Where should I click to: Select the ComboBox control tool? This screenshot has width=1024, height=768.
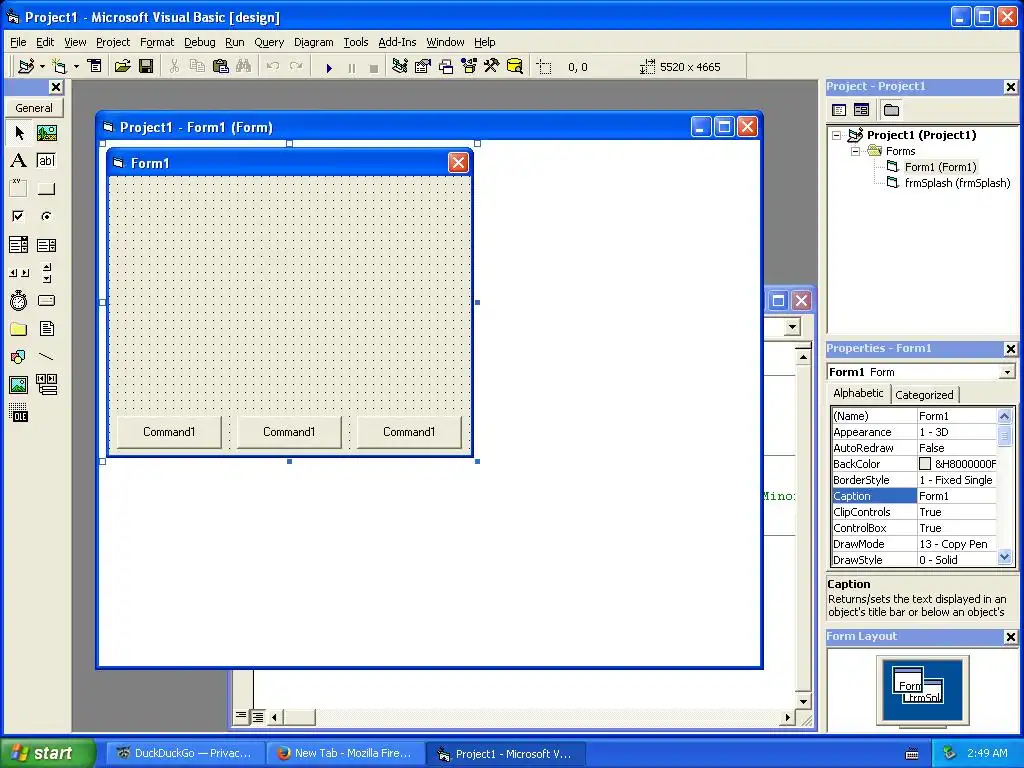coord(19,245)
